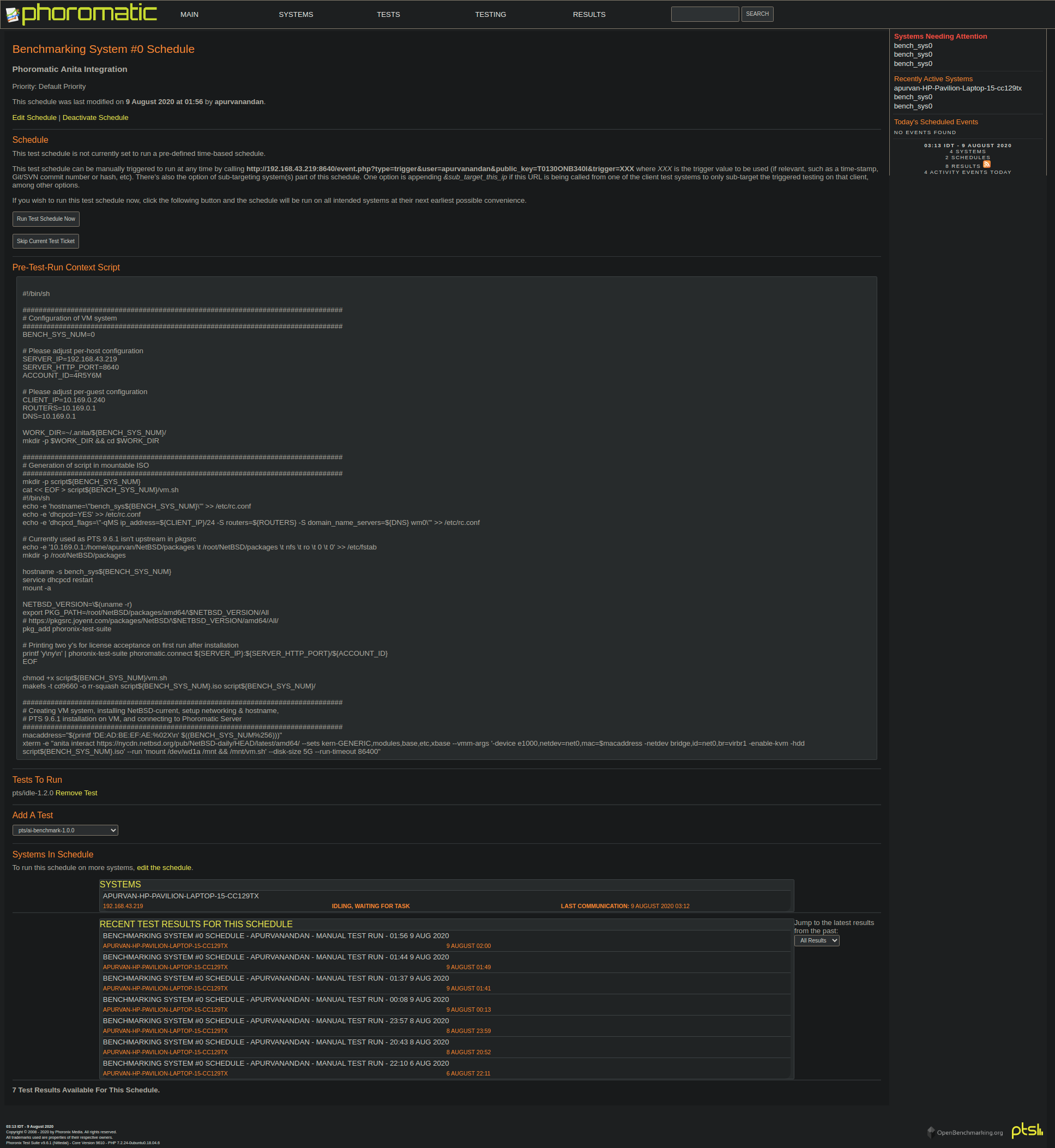Screen dimensions: 1055x1148
Task: Click '9 AUGUST 02:00' result timestamp
Action: 468,946
